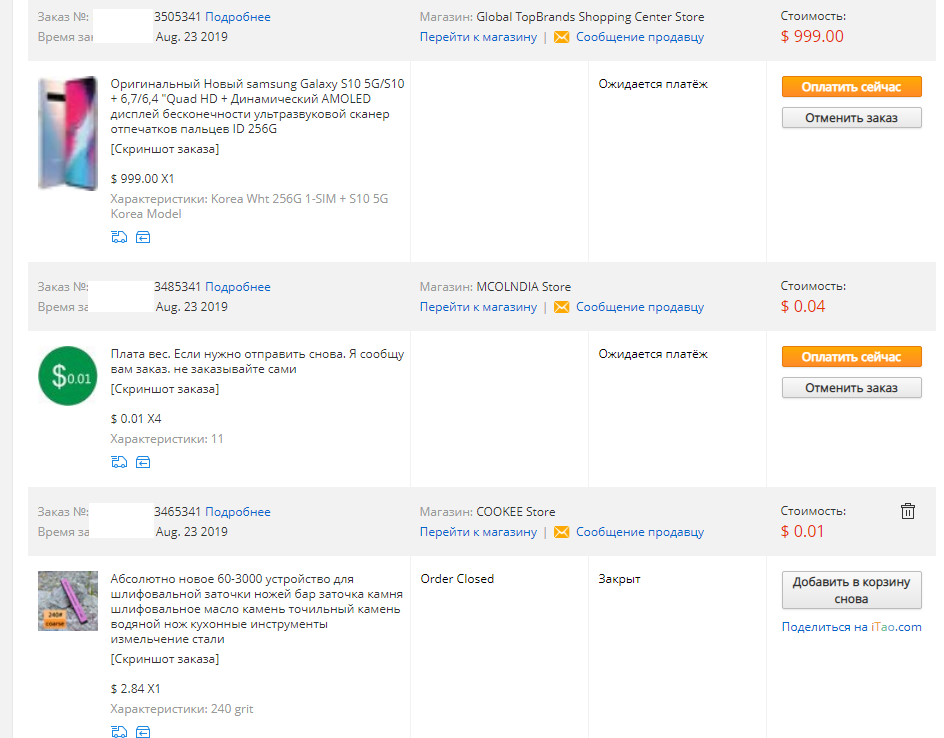Cancel the Samsung Galaxy S10 order
Image resolution: width=944 pixels, height=738 pixels.
851,118
